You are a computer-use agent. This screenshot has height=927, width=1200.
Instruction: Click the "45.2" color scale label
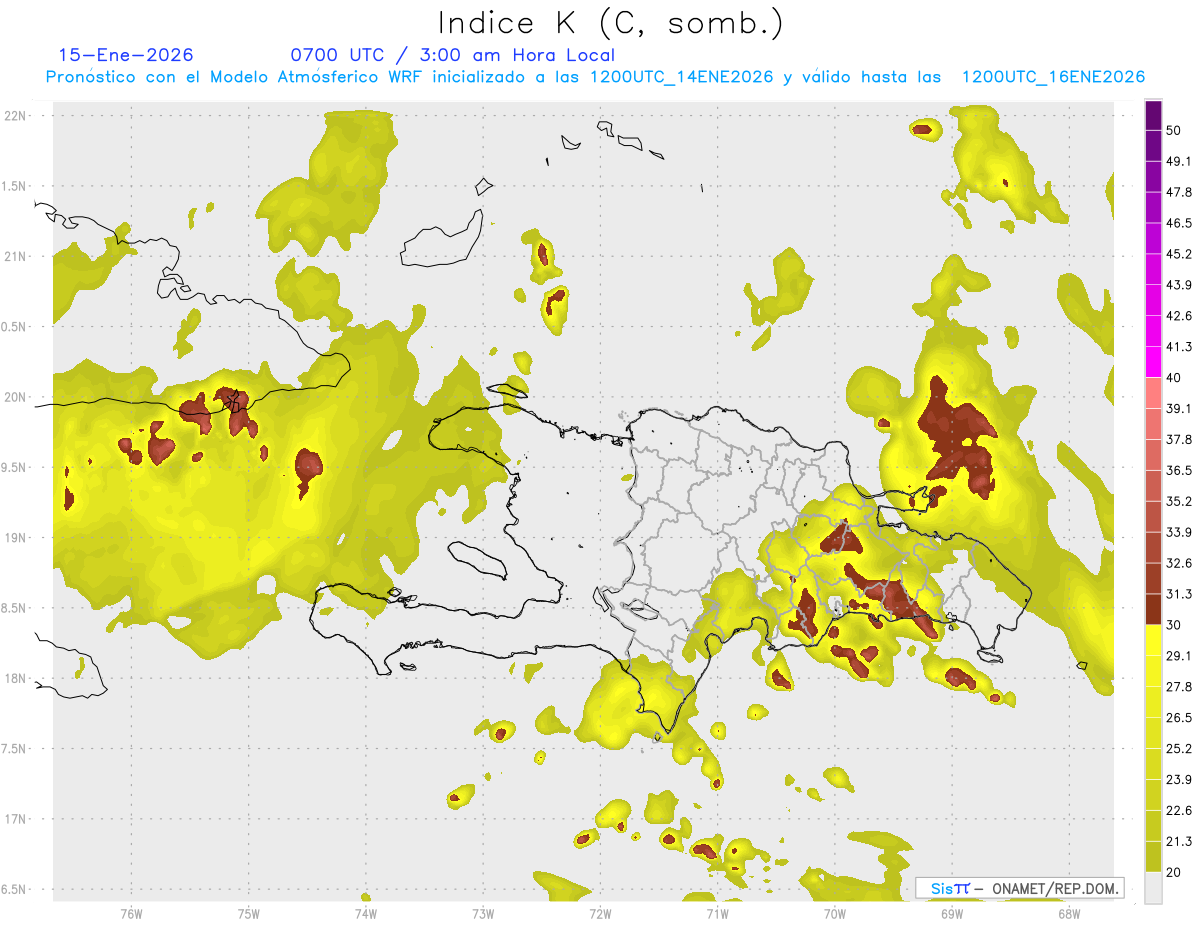[1179, 254]
